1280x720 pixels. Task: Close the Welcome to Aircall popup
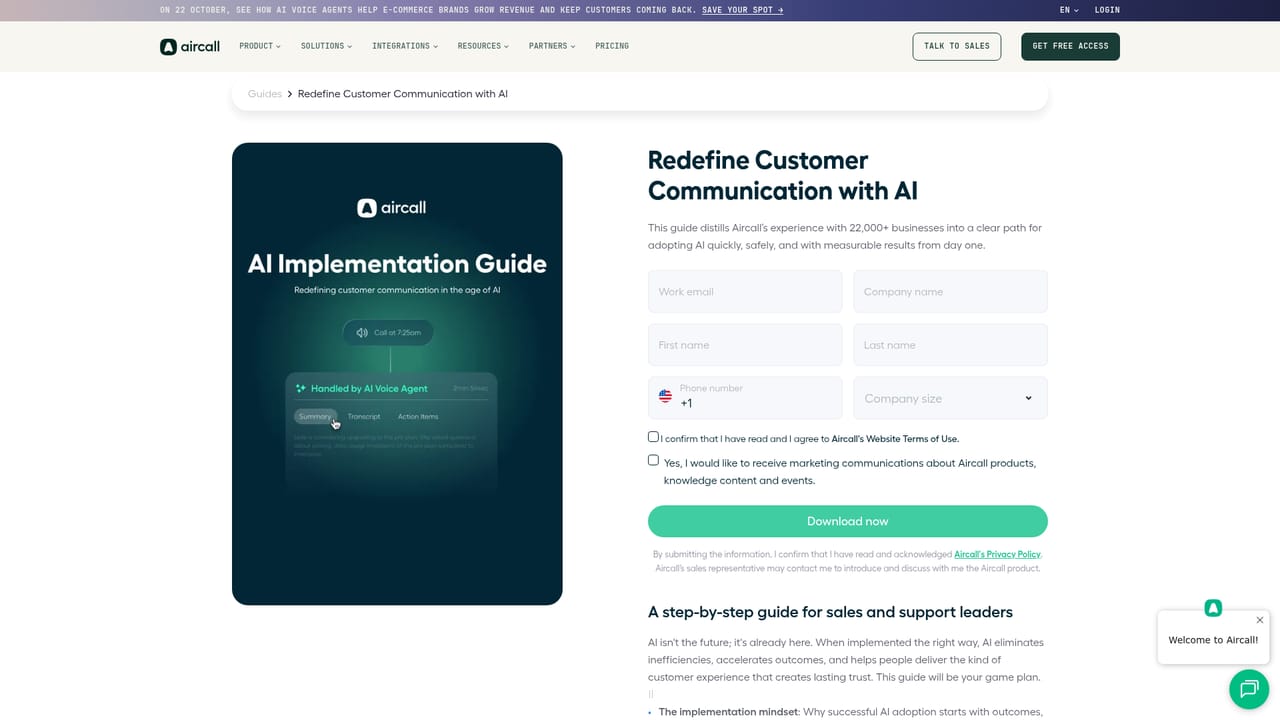1259,620
